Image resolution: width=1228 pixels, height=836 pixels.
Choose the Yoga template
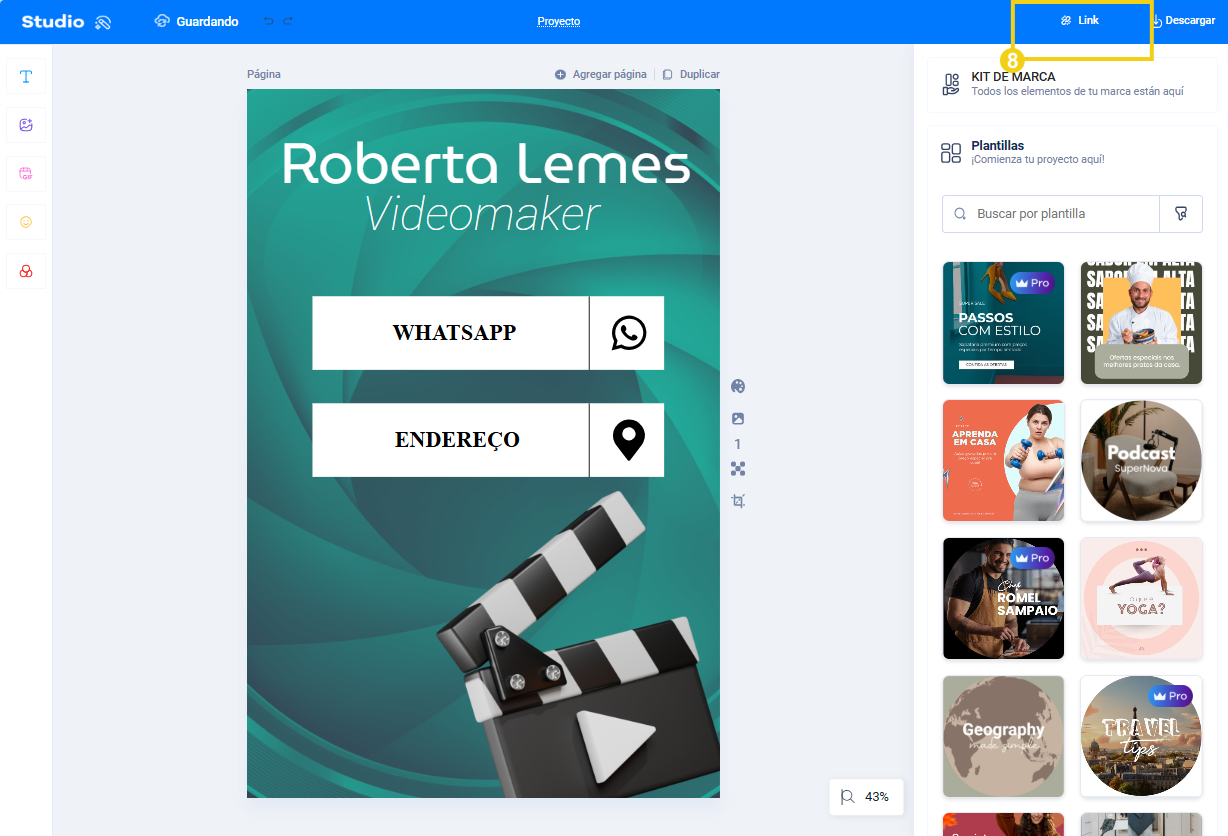click(x=1141, y=599)
